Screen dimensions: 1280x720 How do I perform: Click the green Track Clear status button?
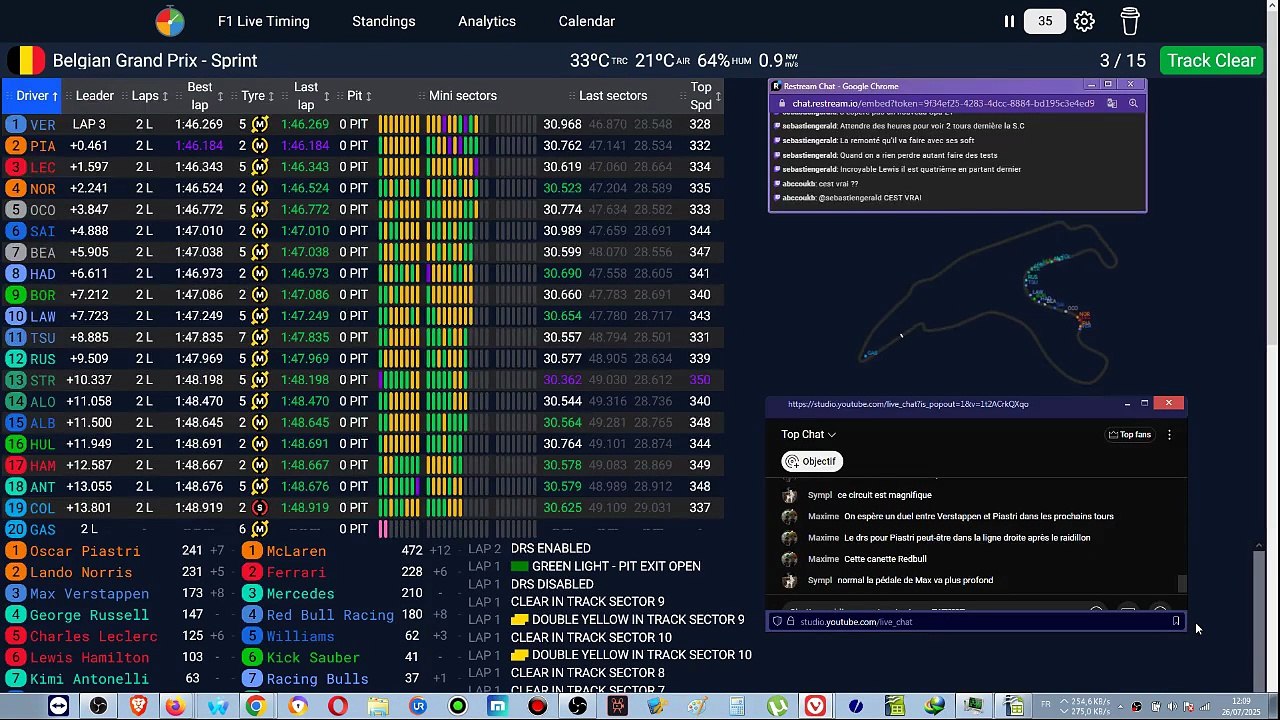(x=1211, y=60)
